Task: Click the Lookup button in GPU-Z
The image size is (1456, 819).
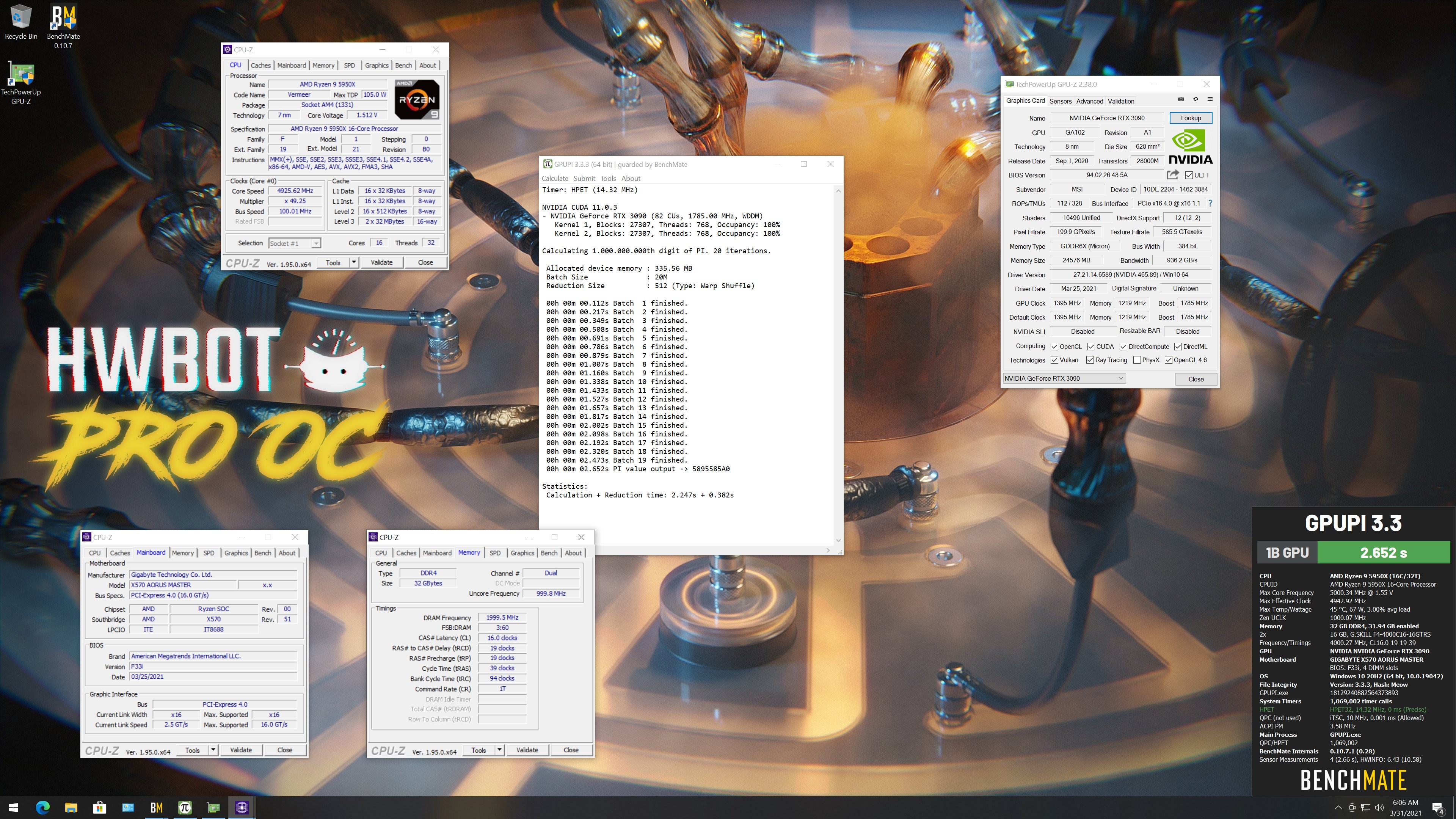Action: [1190, 118]
